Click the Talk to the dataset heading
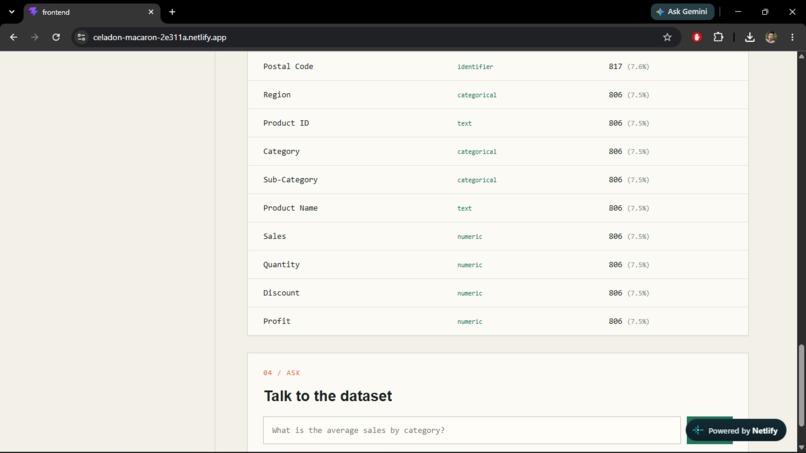Viewport: 806px width, 453px height. pyautogui.click(x=328, y=396)
